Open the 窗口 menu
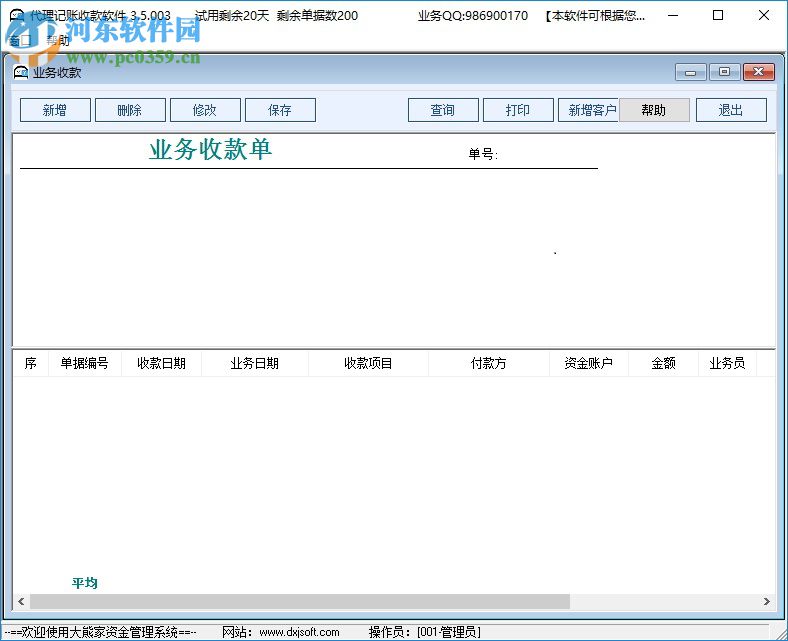 pyautogui.click(x=20, y=40)
